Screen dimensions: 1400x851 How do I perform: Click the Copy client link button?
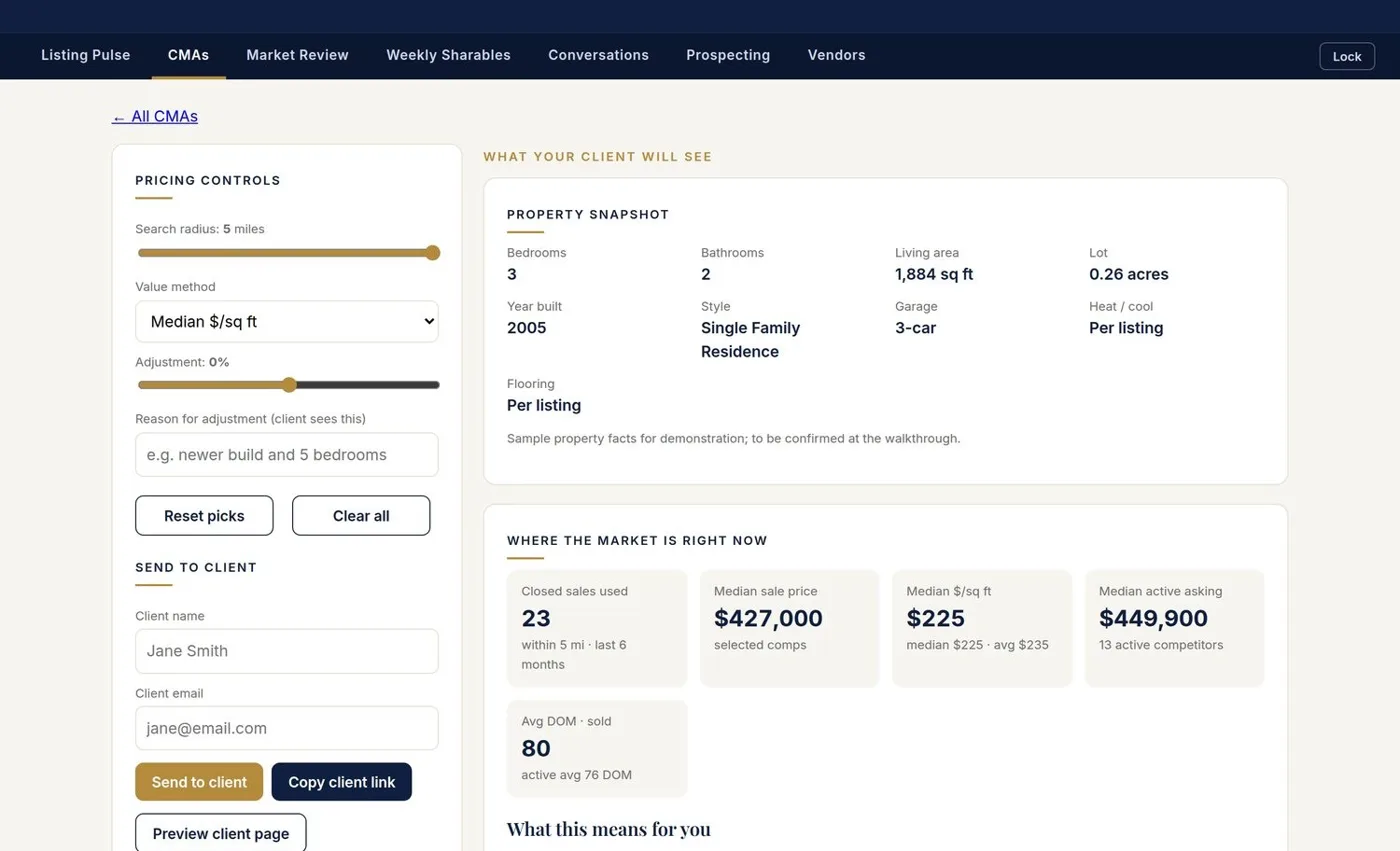coord(342,782)
